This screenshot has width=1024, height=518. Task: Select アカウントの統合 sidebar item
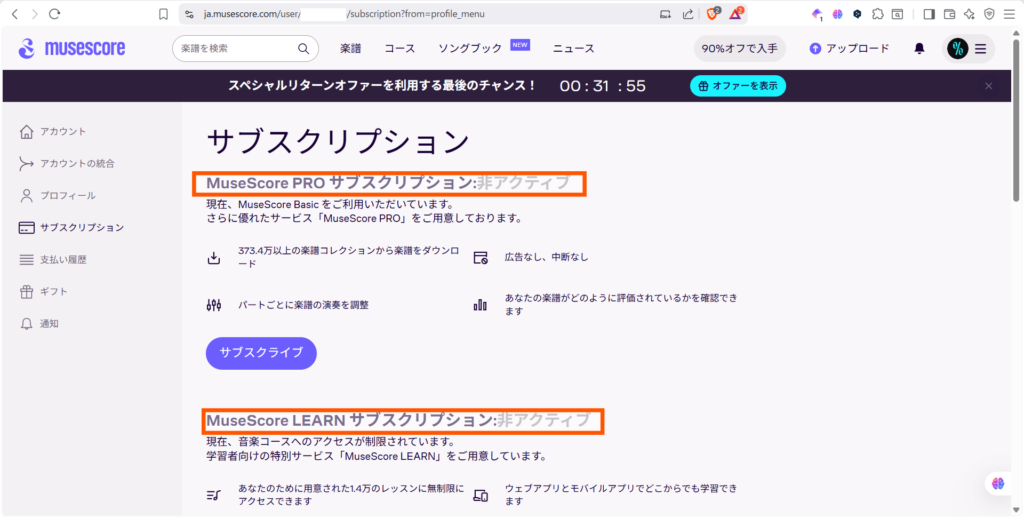[x=76, y=163]
